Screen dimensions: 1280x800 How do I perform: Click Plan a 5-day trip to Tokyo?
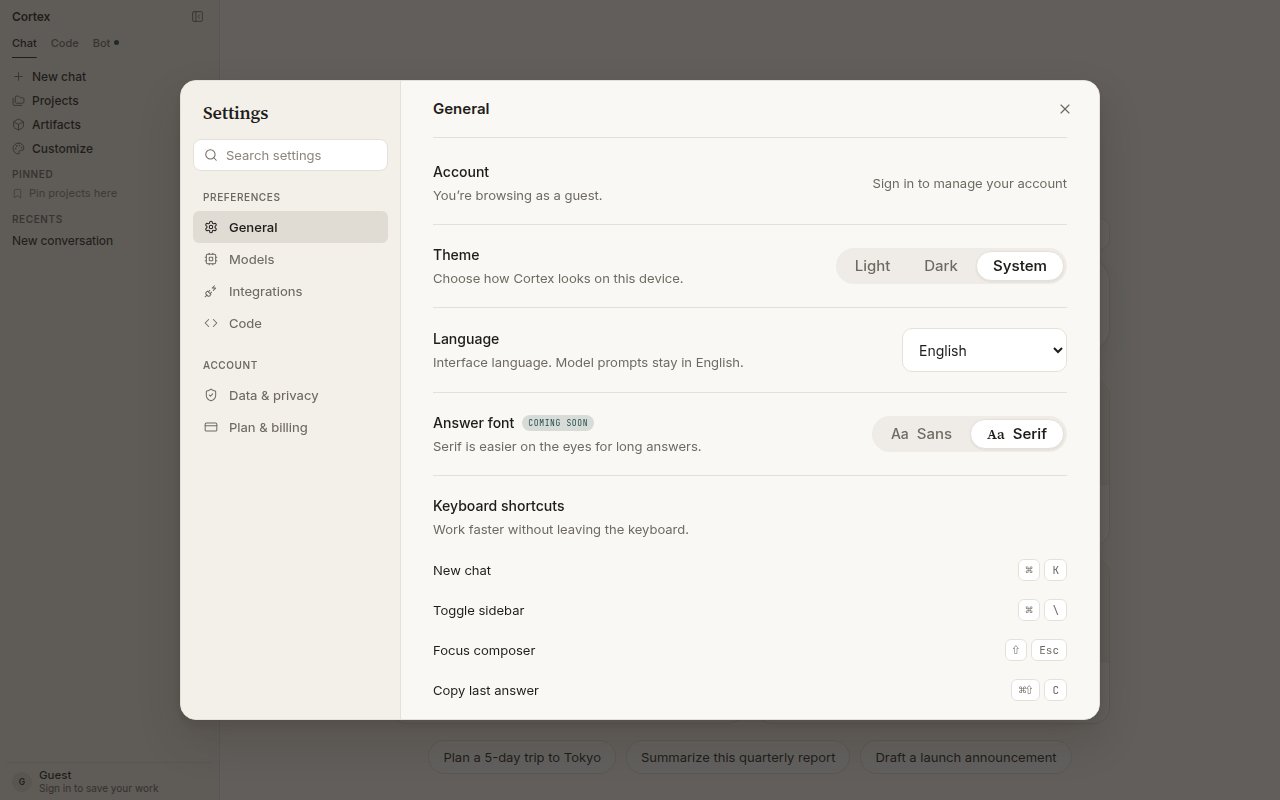[522, 757]
